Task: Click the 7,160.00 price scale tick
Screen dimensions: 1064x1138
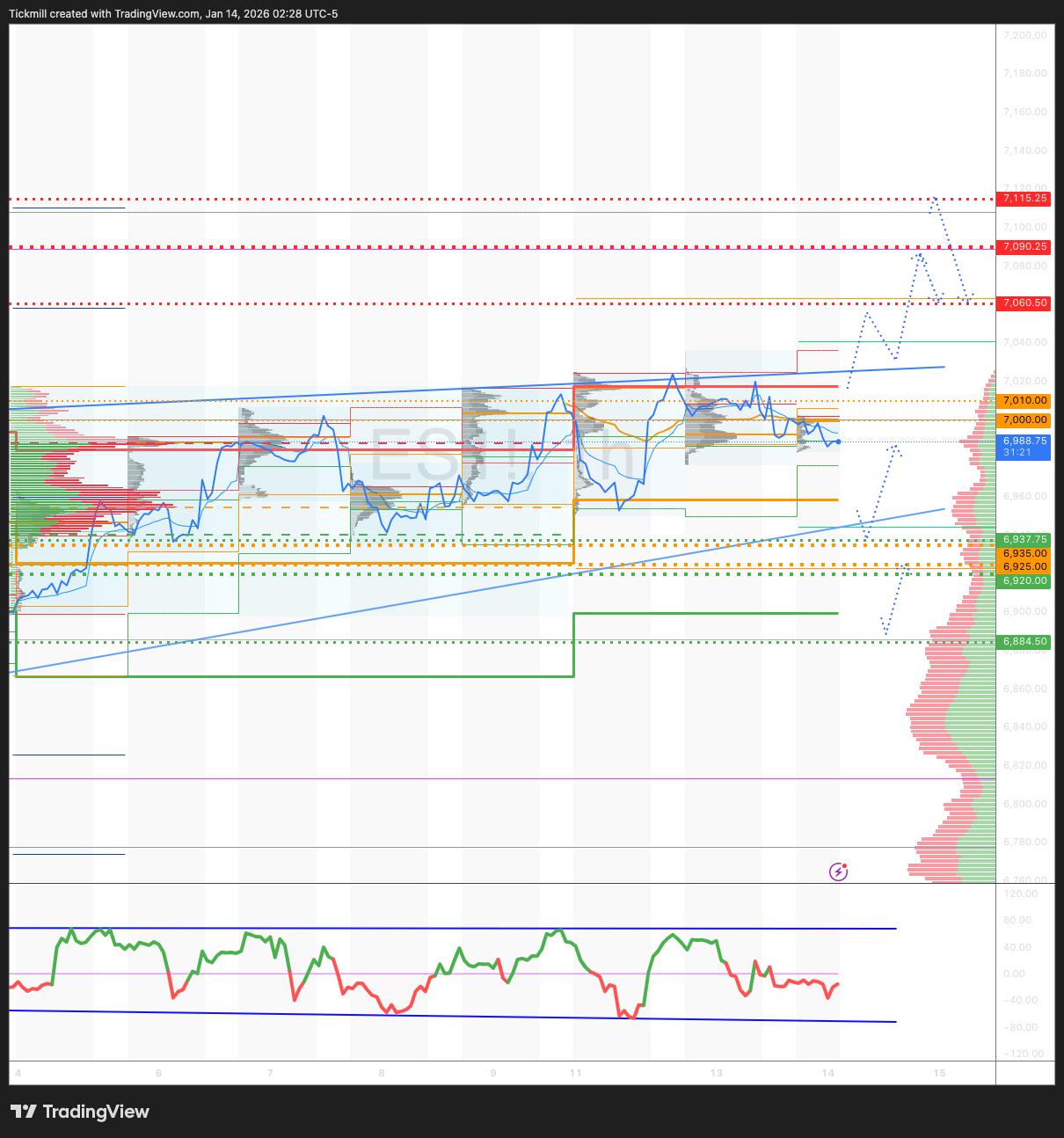Action: click(1024, 113)
